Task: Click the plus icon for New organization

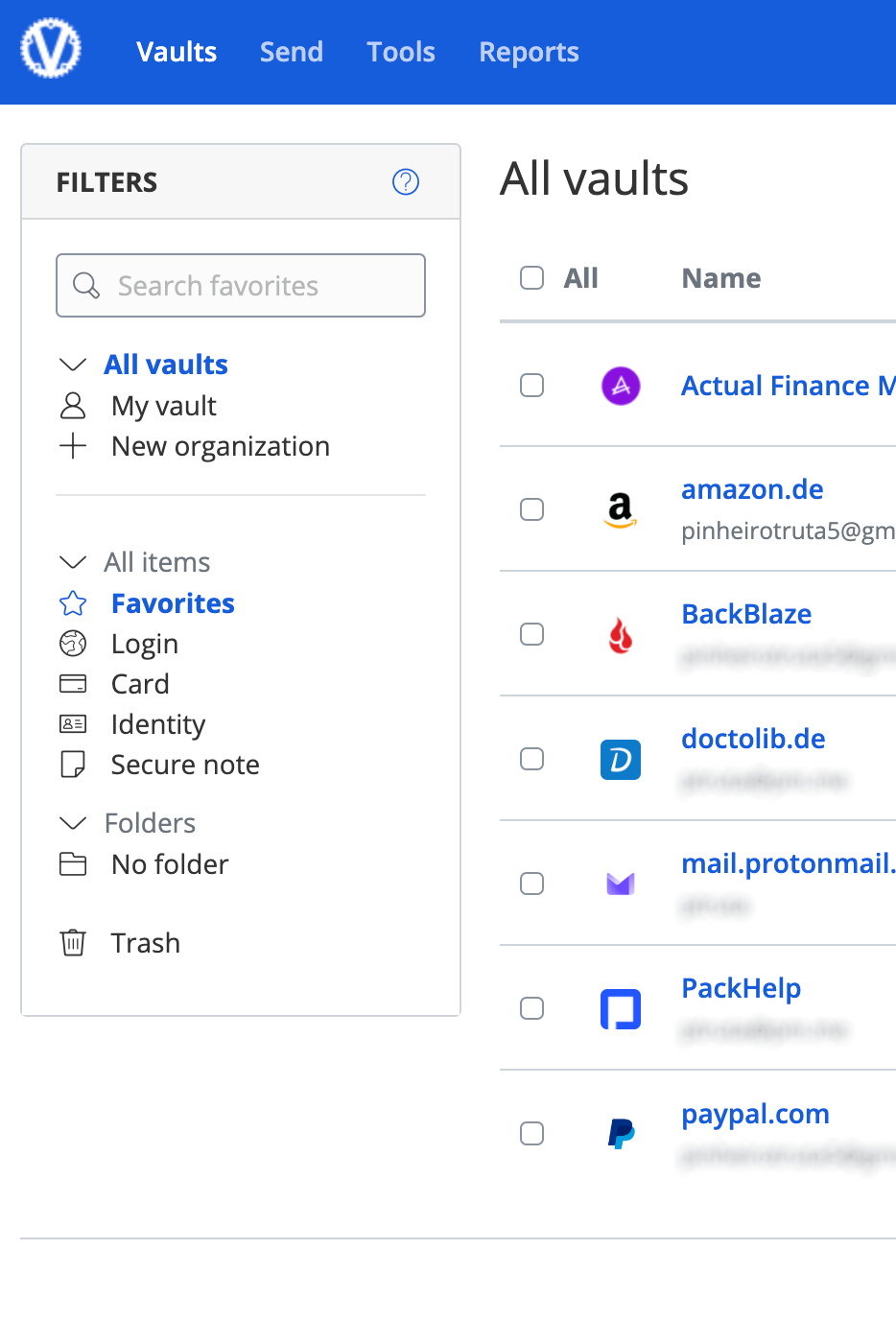Action: (73, 446)
